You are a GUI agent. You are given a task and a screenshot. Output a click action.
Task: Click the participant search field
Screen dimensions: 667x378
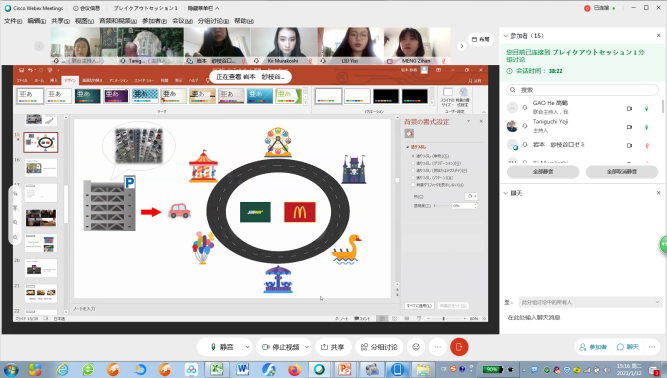coord(582,90)
